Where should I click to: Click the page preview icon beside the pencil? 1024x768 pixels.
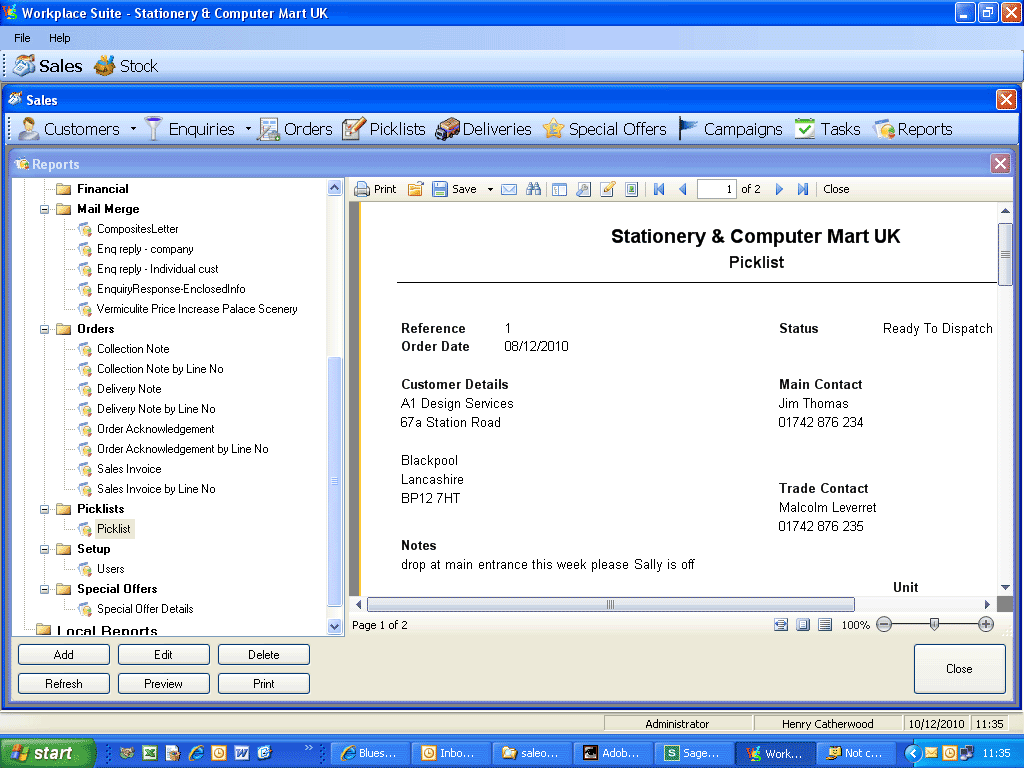631,189
